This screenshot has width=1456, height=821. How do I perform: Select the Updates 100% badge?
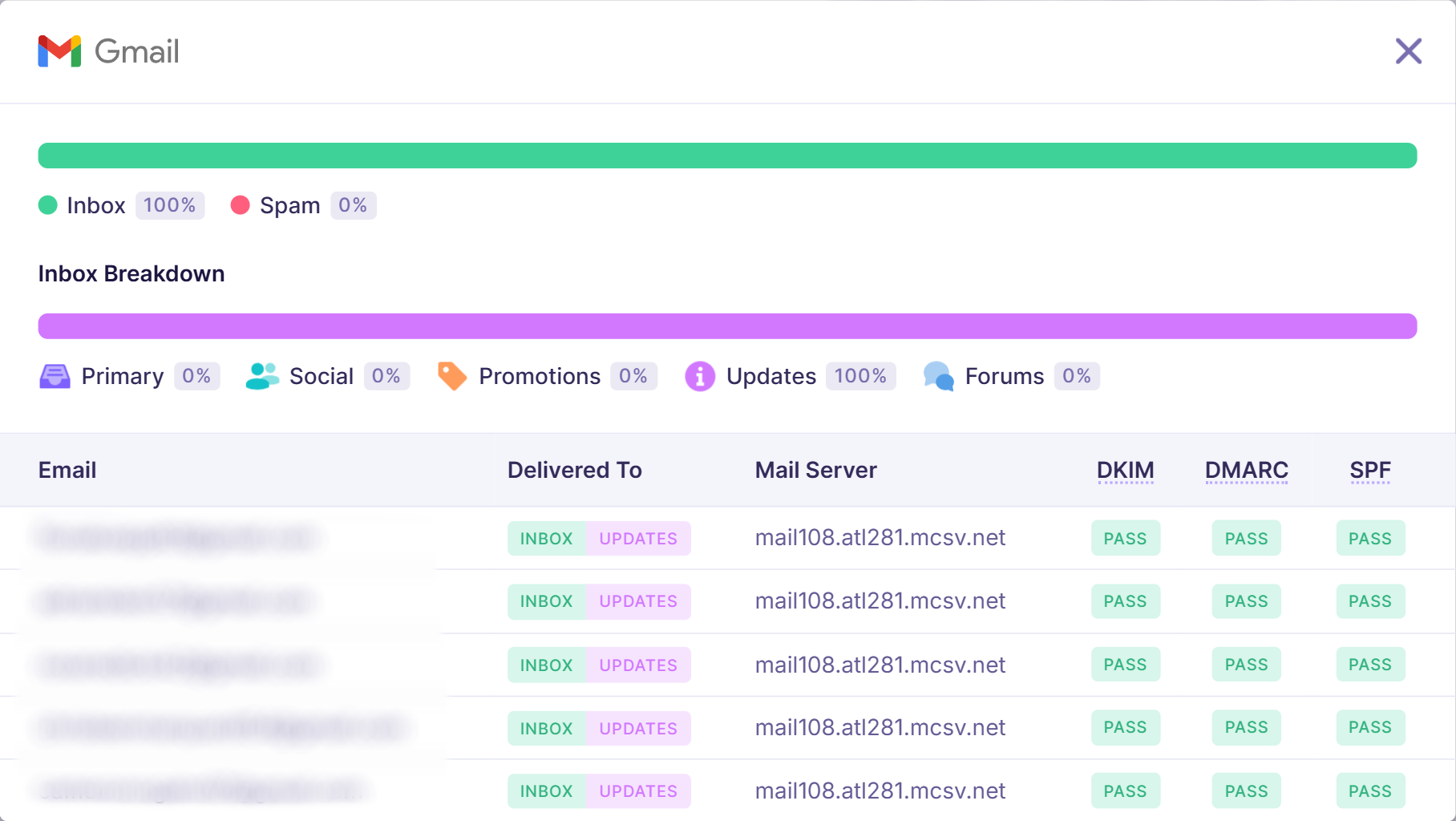tap(860, 376)
